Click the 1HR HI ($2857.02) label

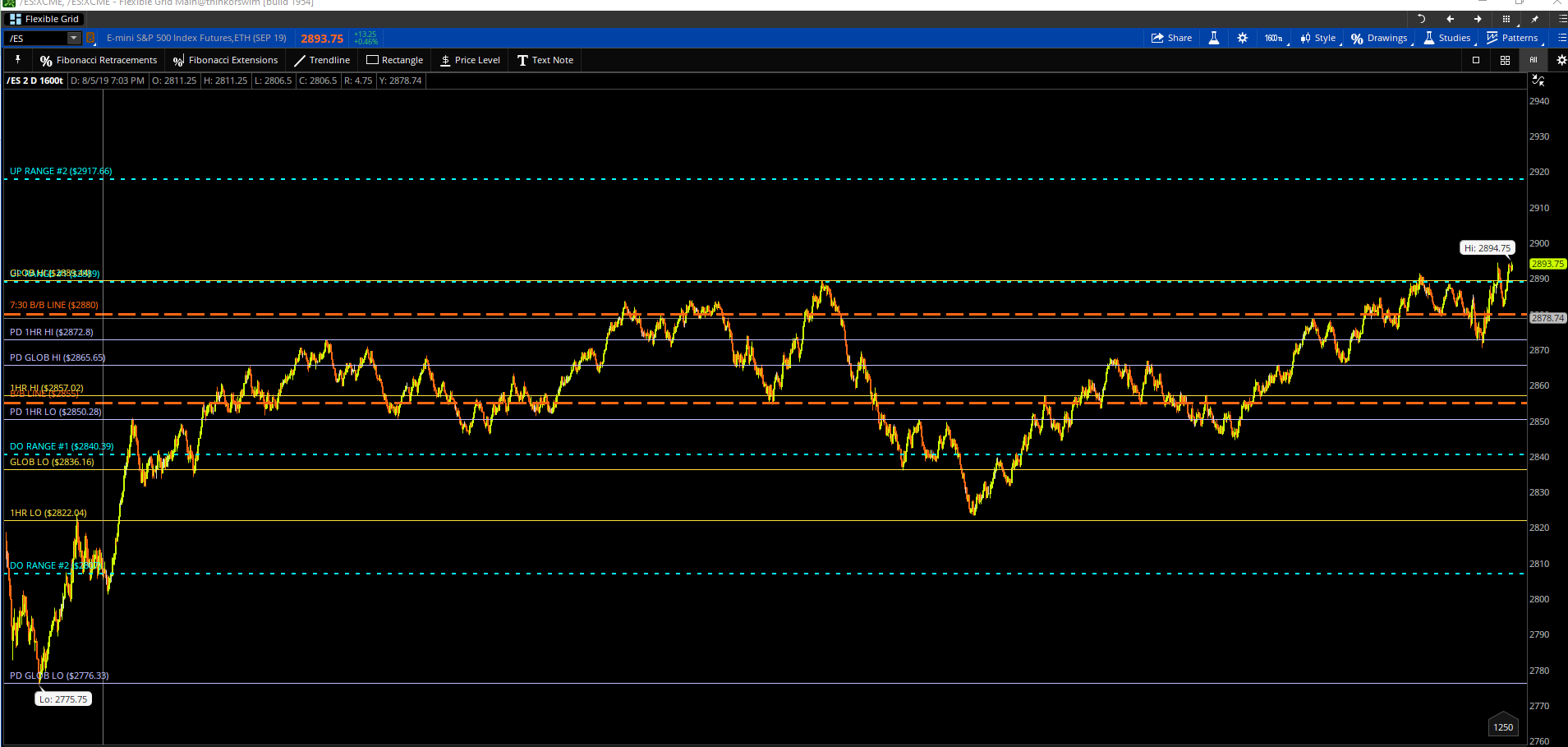(x=47, y=387)
